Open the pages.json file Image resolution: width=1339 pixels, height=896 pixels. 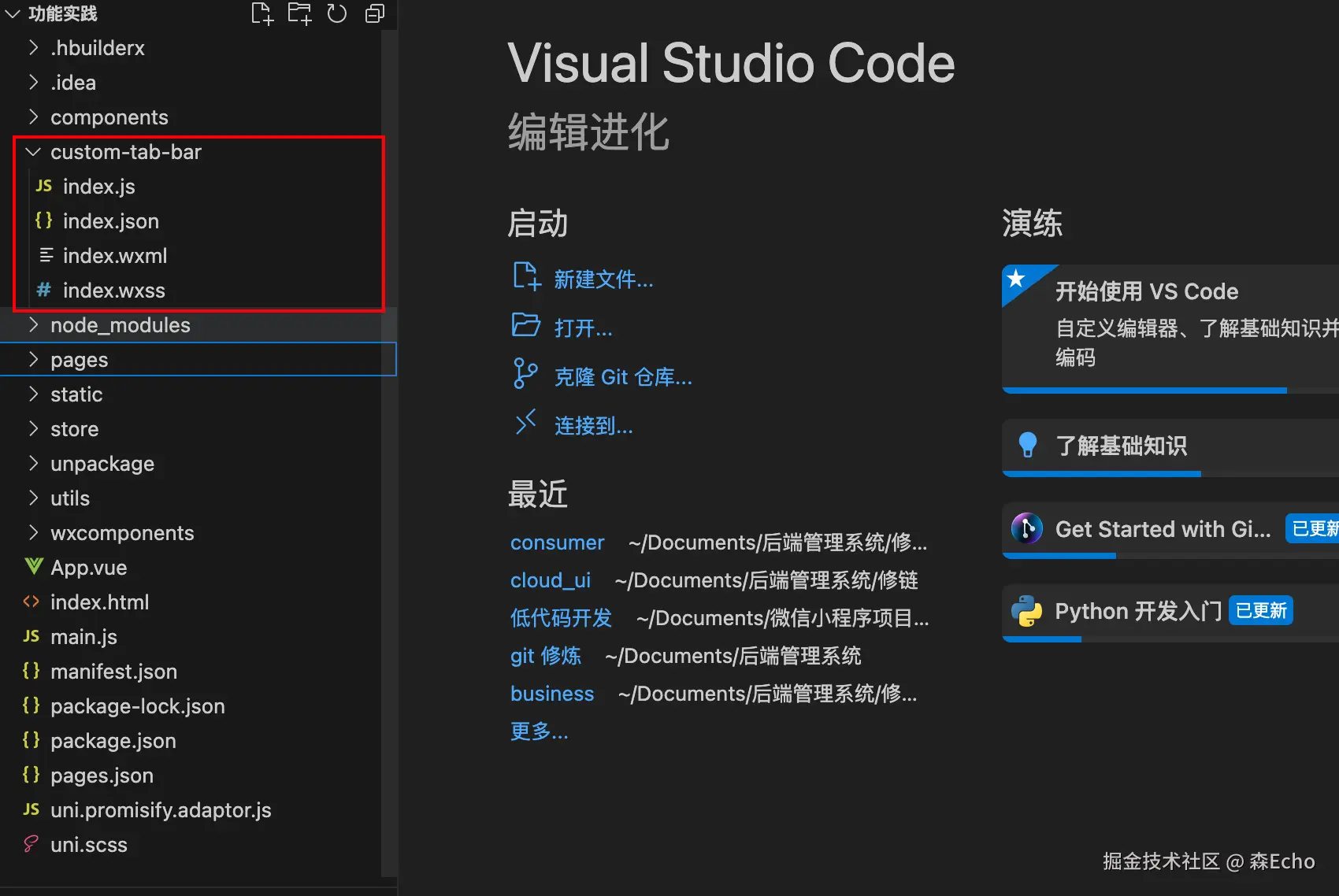[x=102, y=776]
